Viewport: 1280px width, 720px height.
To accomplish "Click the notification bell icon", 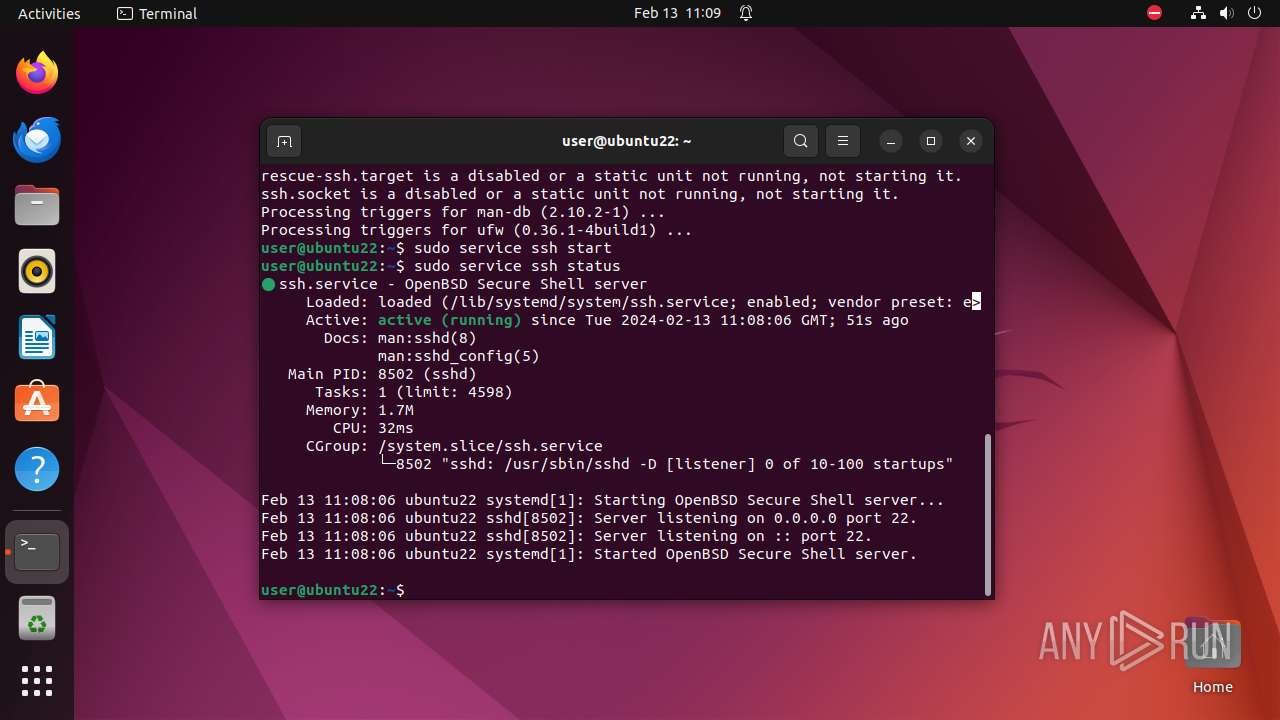I will coord(746,13).
